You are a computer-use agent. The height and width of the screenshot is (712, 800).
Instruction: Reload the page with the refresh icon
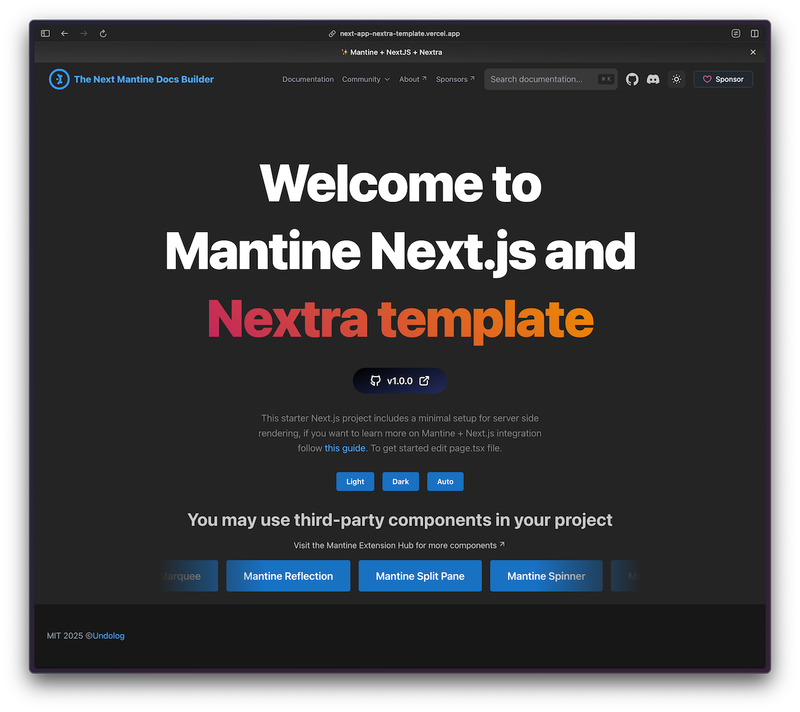(103, 34)
